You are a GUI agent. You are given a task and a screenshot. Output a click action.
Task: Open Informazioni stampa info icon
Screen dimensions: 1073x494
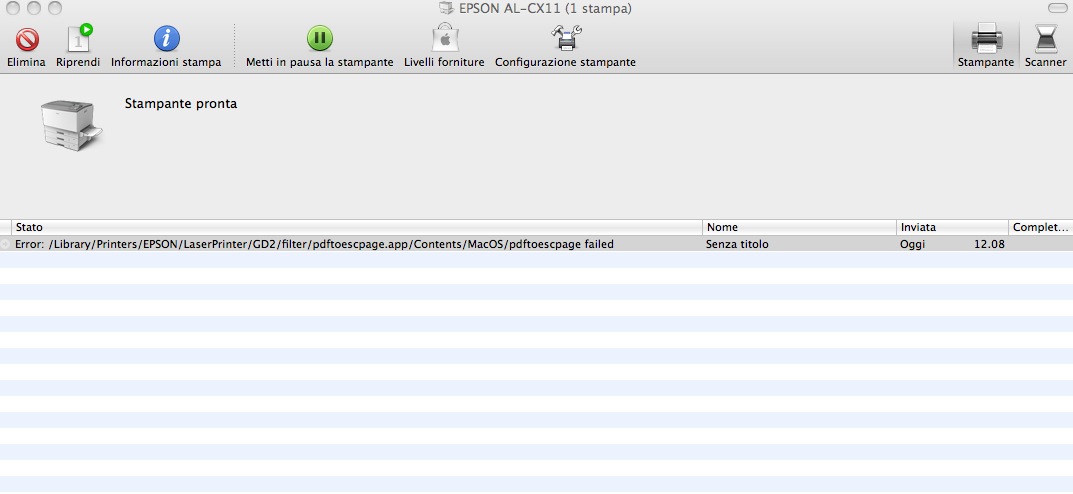point(166,39)
